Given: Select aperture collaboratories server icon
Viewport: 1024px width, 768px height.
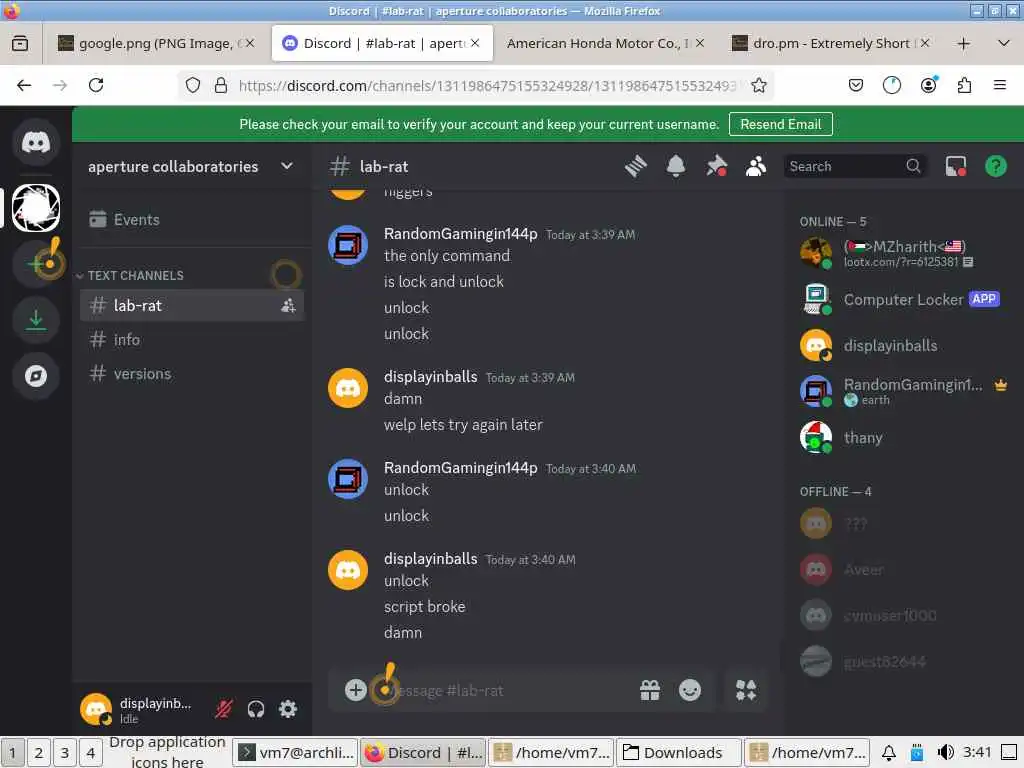Looking at the screenshot, I should (36, 208).
